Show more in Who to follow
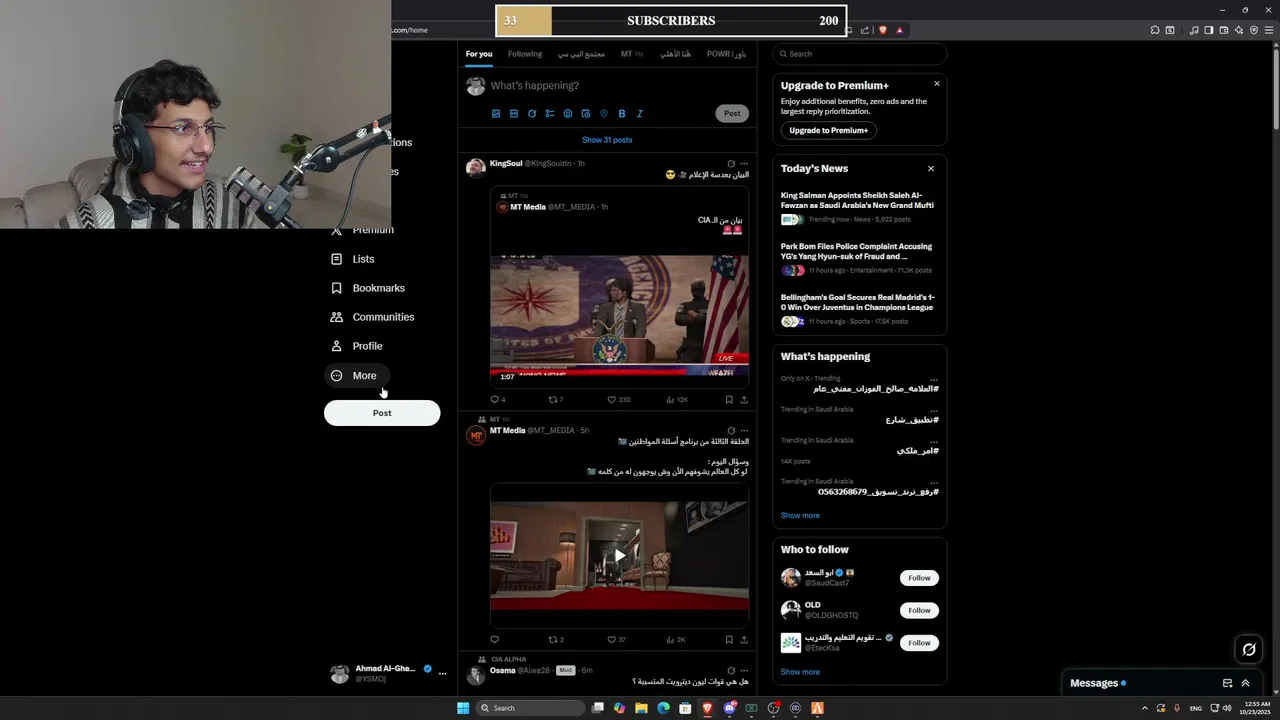 pyautogui.click(x=800, y=672)
